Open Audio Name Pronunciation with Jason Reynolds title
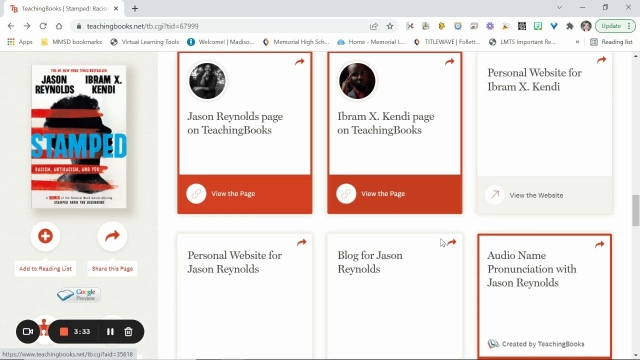 coord(532,269)
